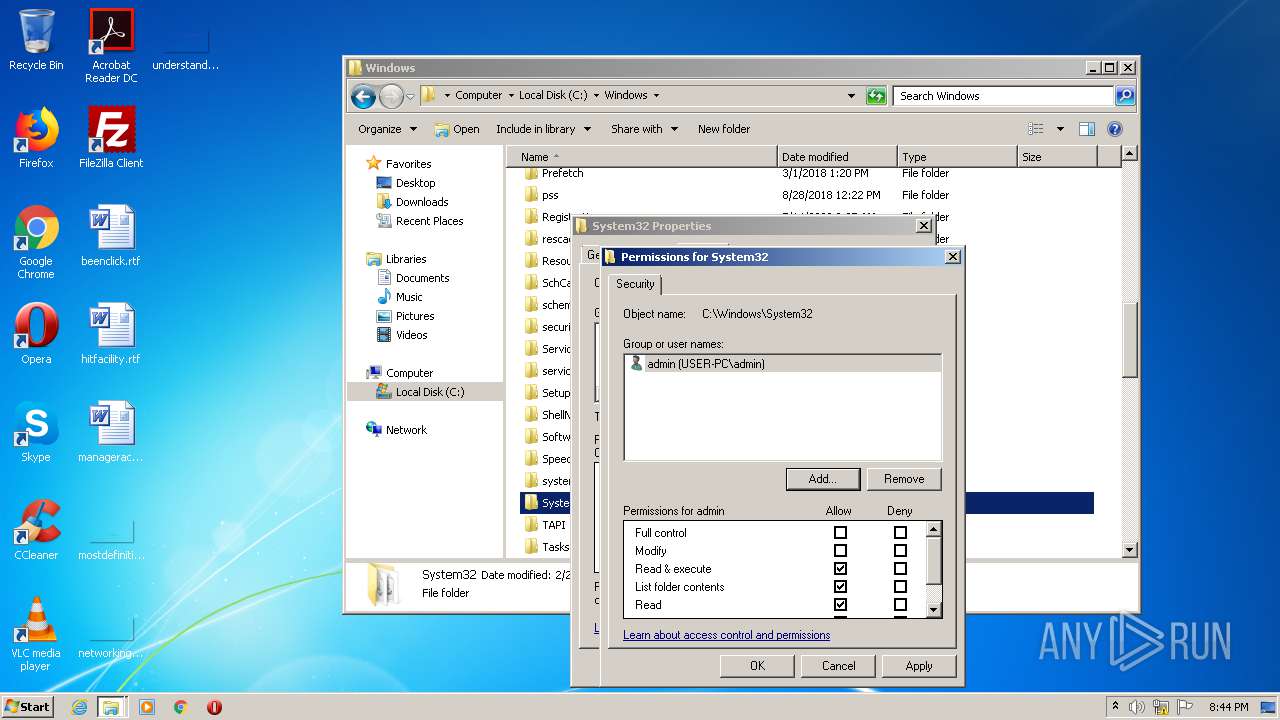Open the hitfacility.rtf document icon
This screenshot has width=1280, height=720.
111,334
